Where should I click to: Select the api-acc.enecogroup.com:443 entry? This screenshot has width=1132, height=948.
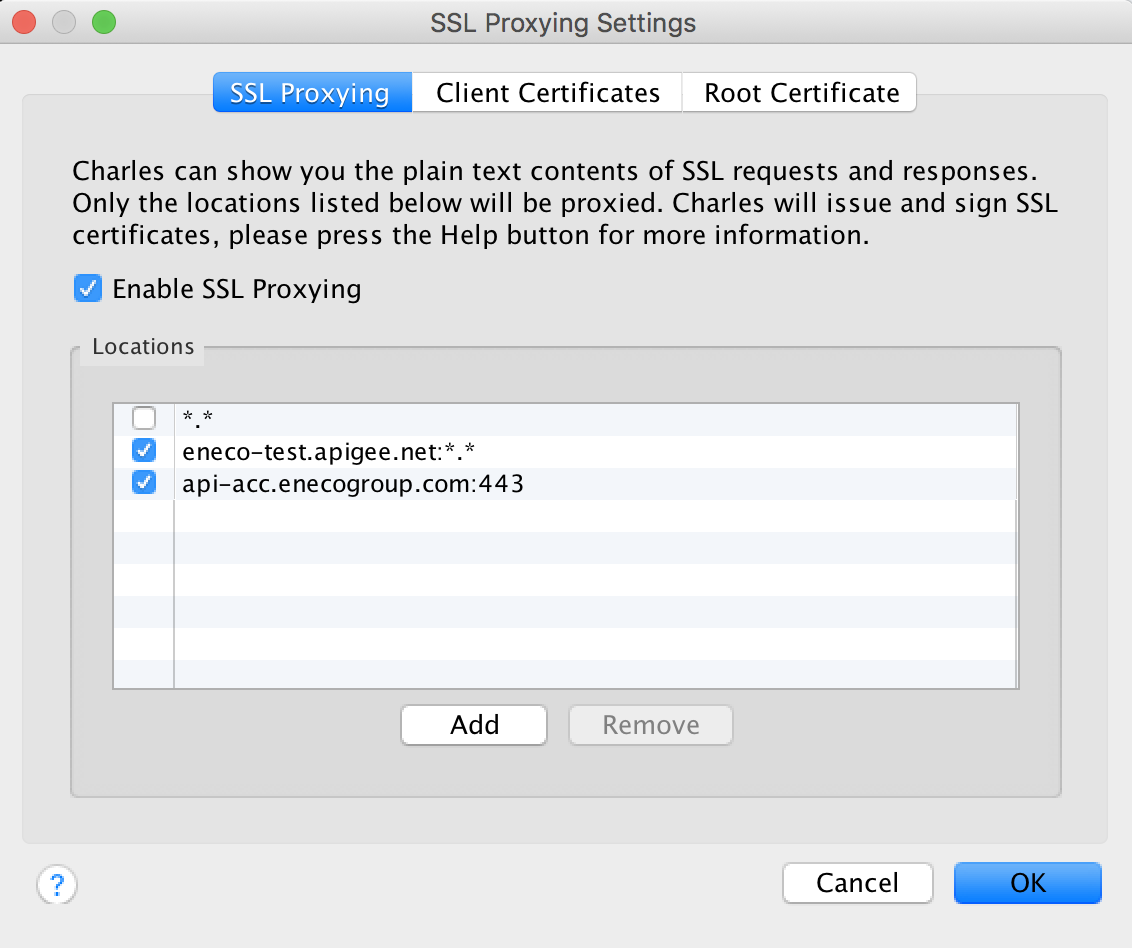click(x=565, y=483)
